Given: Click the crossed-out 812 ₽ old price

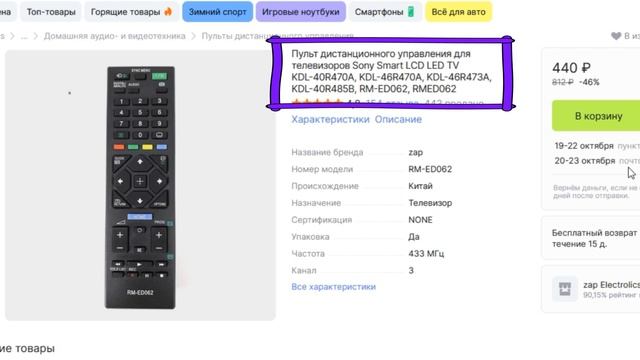Looking at the screenshot, I should (563, 82).
